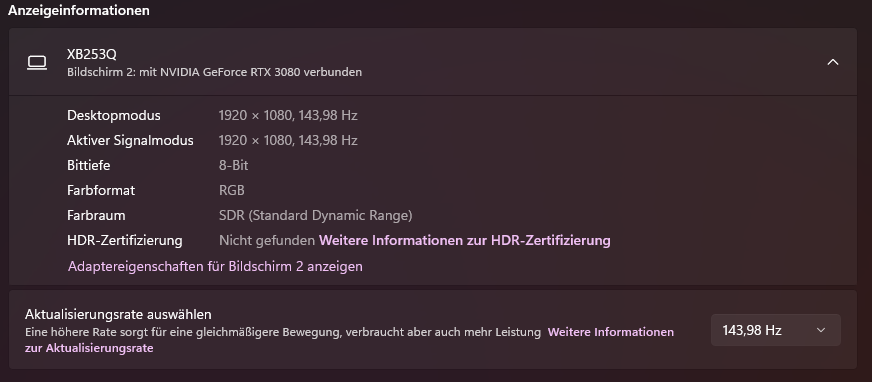Click the 'Eine höhere Rate sorgt' description text
The height and width of the screenshot is (382, 872).
coord(283,333)
